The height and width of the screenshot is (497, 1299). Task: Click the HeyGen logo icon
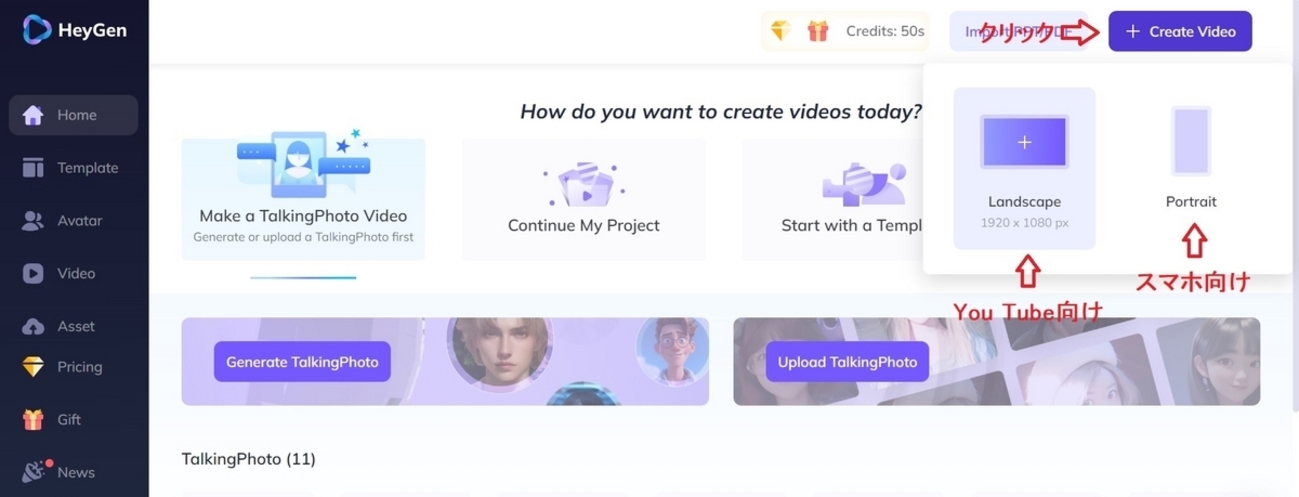pyautogui.click(x=37, y=30)
